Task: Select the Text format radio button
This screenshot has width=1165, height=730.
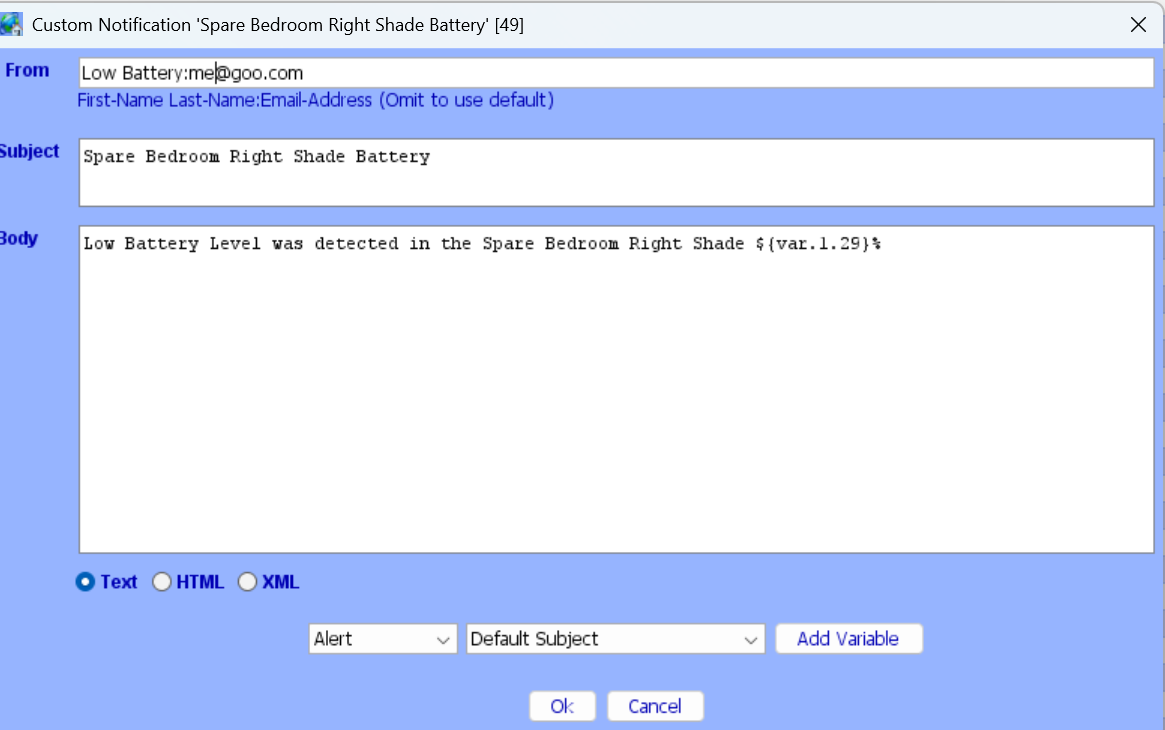Action: 85,581
